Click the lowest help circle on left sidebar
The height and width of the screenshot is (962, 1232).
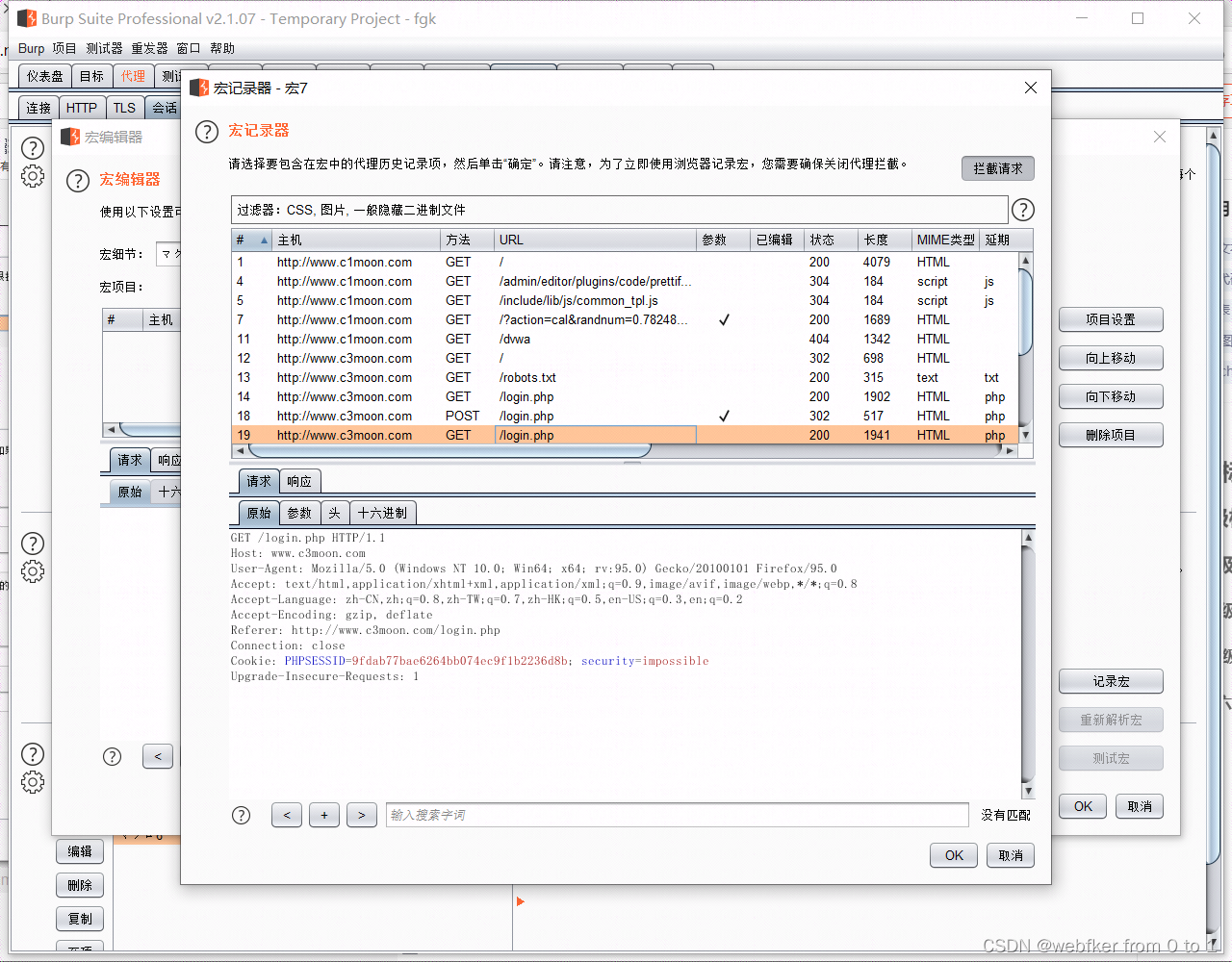pos(33,753)
